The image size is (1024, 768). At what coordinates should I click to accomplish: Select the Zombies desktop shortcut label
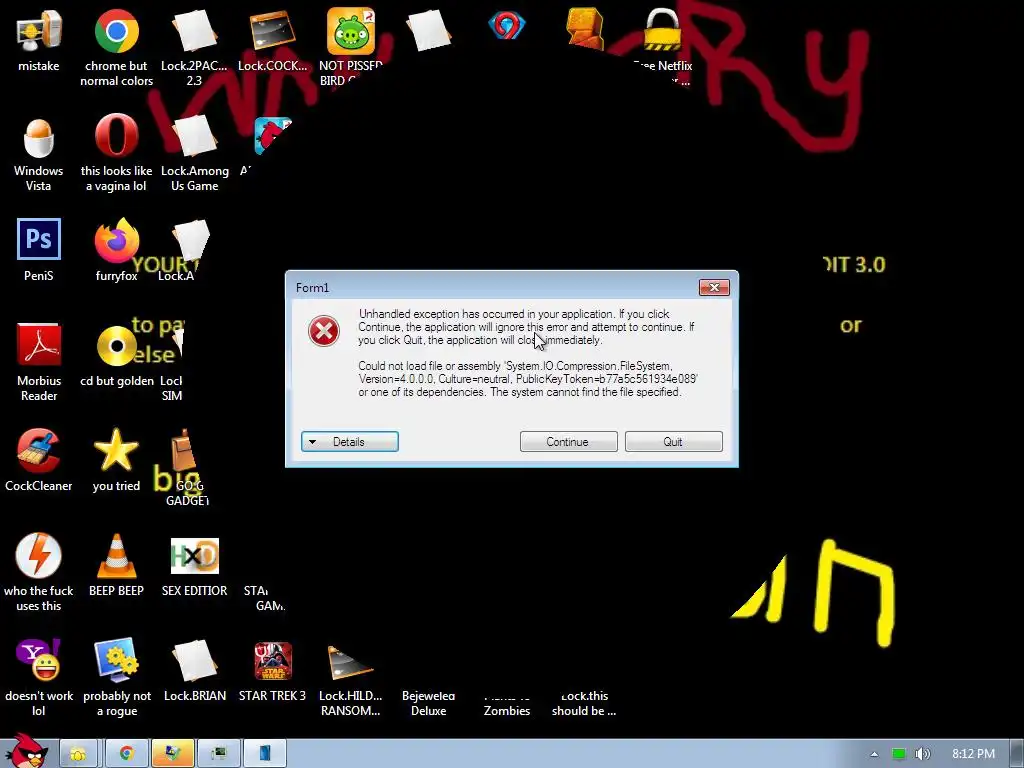click(x=507, y=711)
